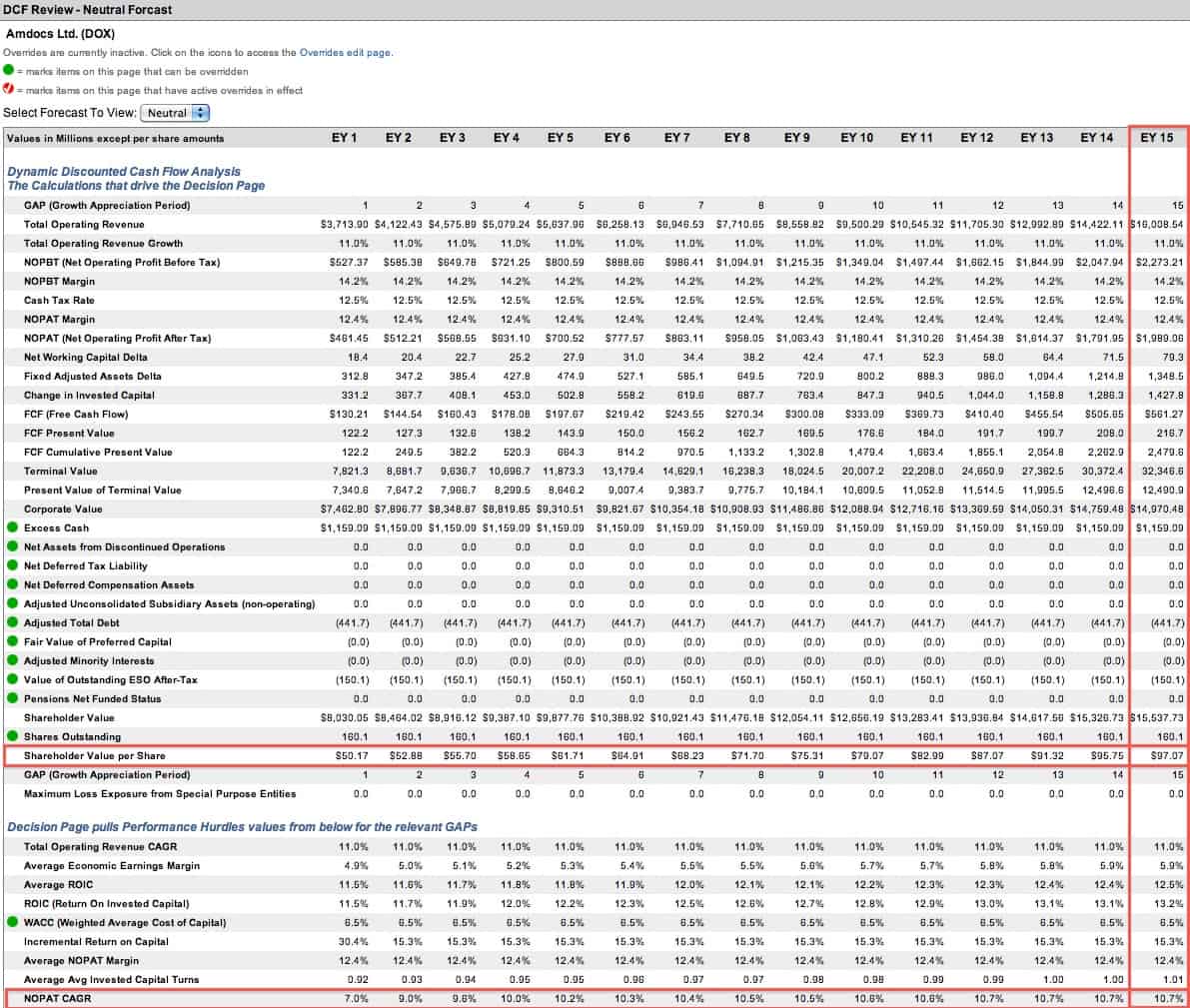
Task: Click the Incremental Return on Capital label
Action: click(96, 941)
